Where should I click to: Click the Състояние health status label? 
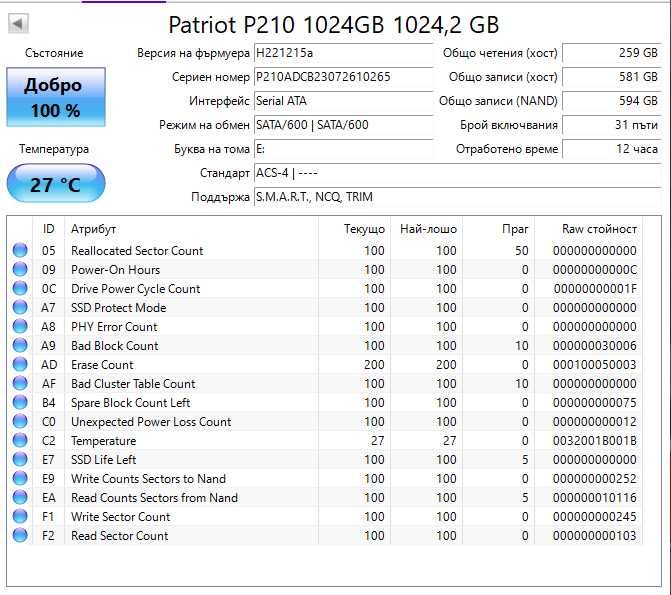point(54,53)
